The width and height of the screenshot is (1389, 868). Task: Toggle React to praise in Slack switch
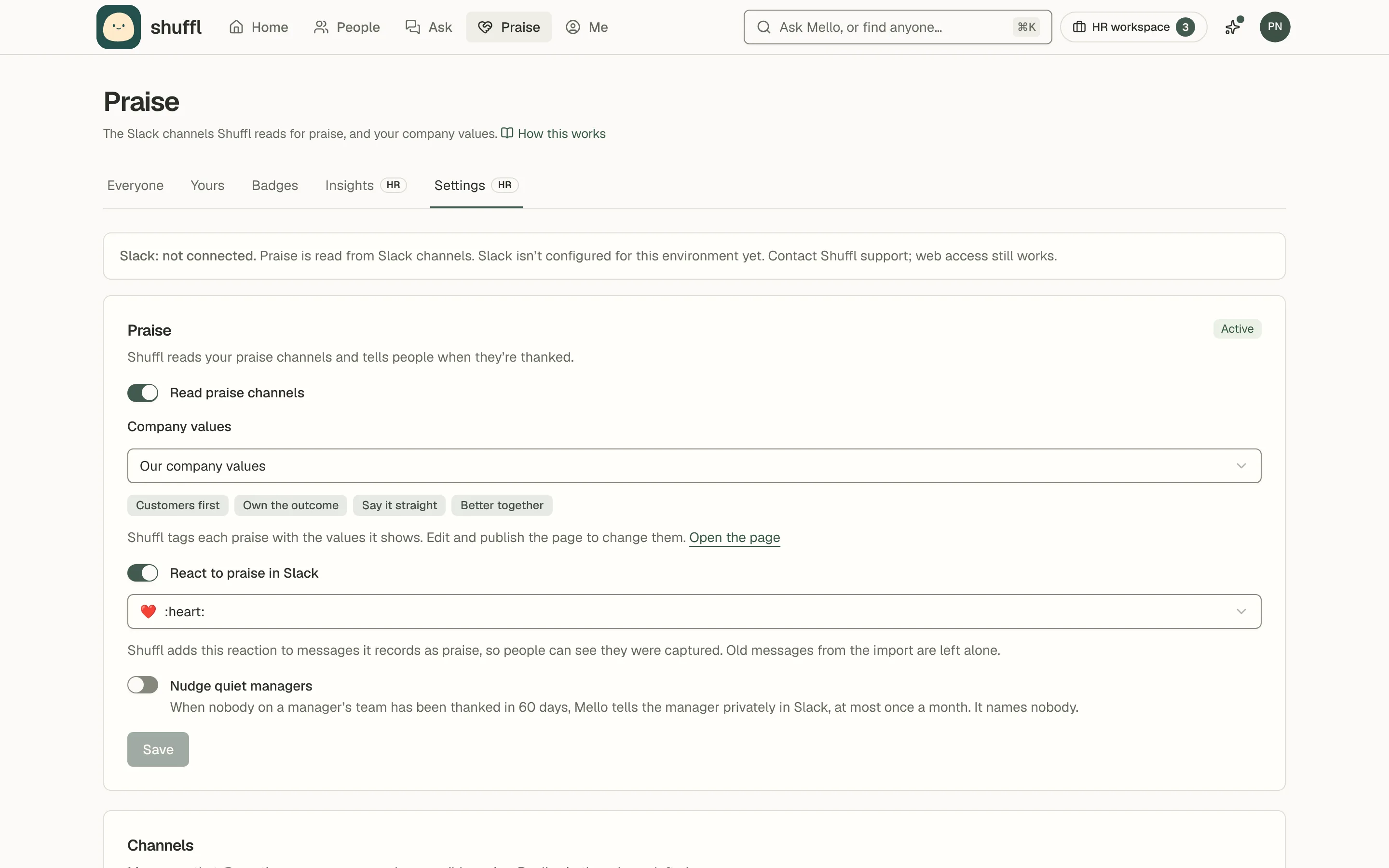(x=143, y=573)
